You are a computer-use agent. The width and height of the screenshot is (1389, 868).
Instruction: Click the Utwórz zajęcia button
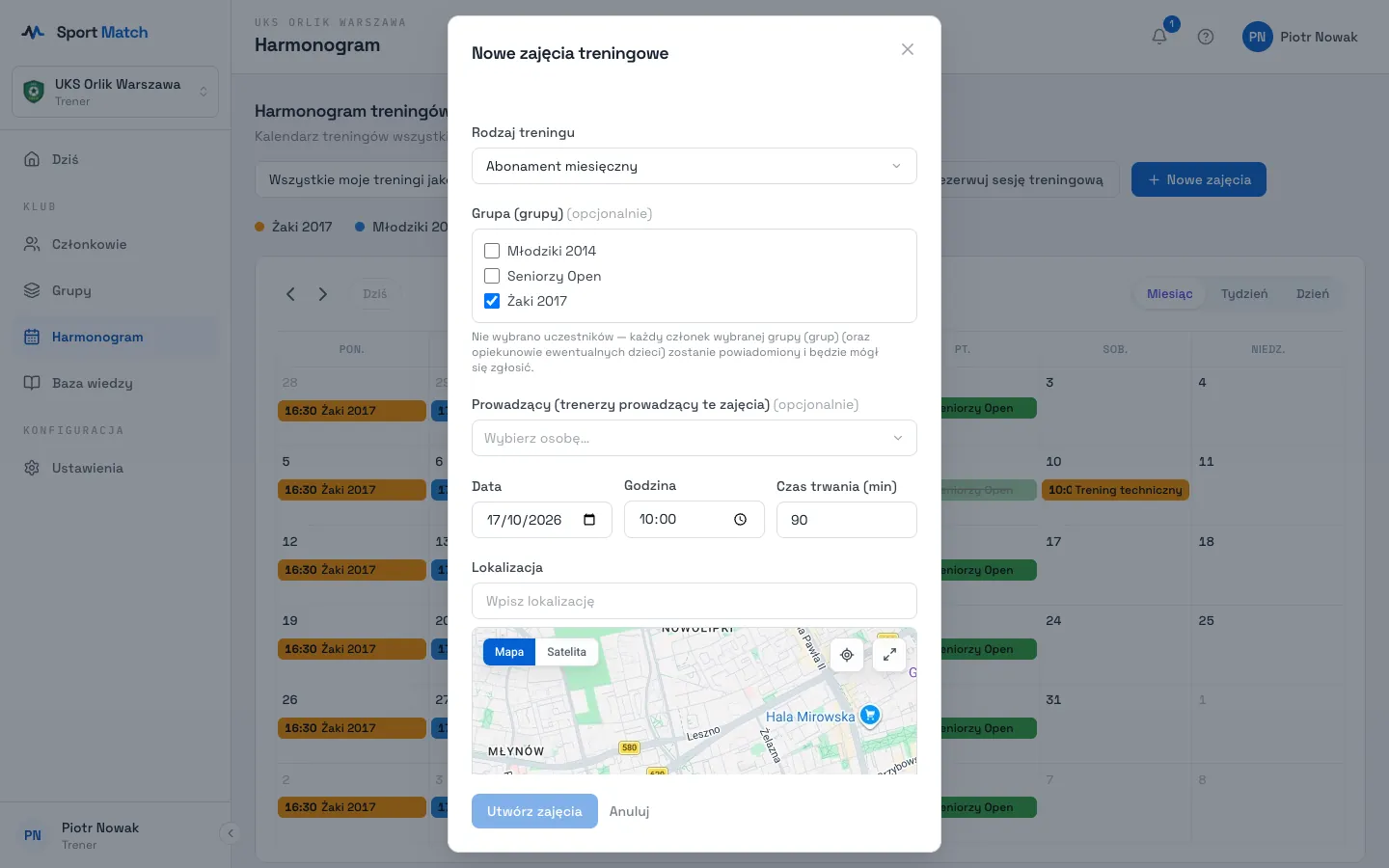(534, 811)
